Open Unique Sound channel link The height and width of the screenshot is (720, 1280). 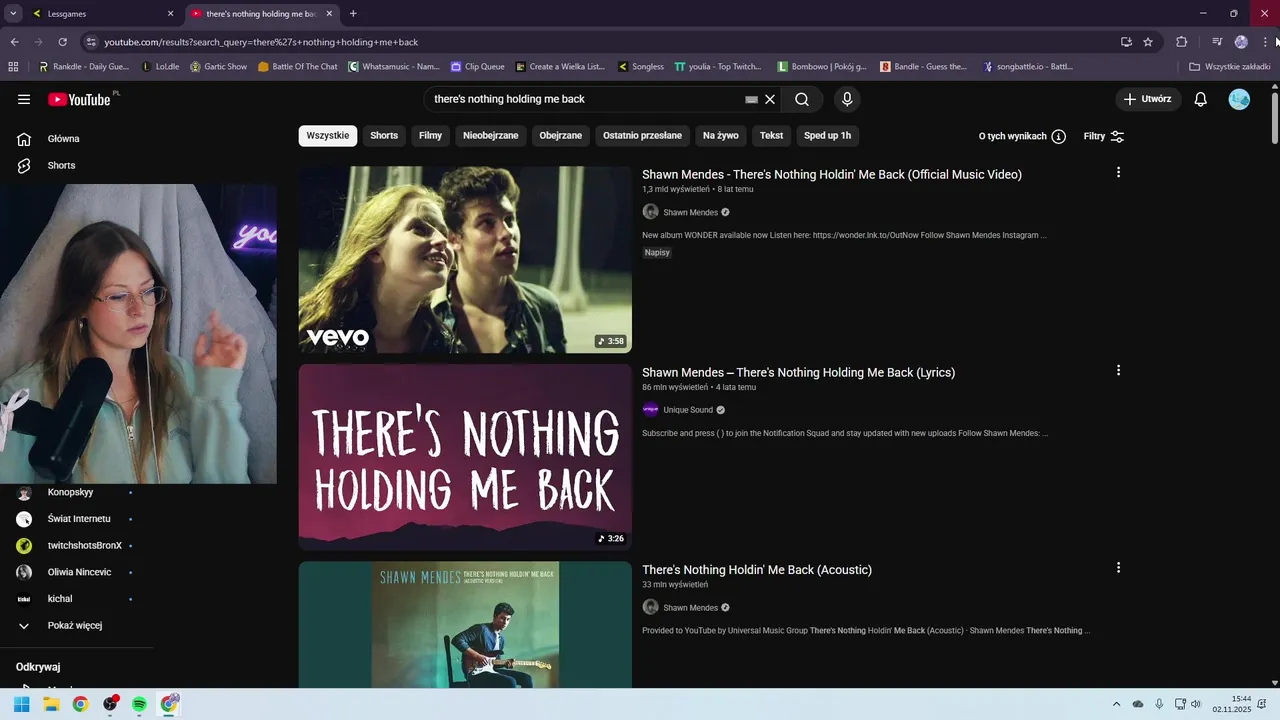tap(688, 410)
